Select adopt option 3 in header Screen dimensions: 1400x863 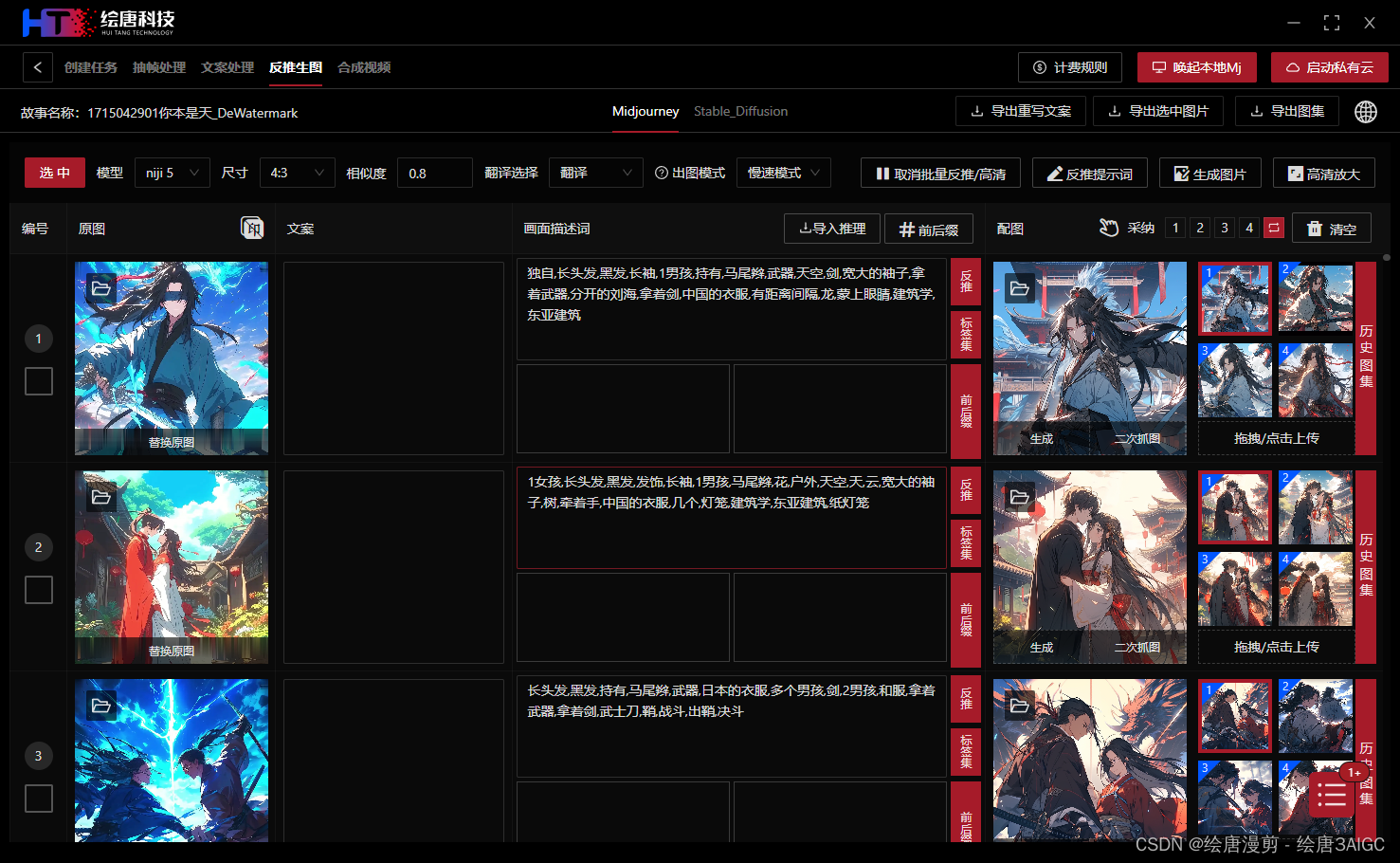pos(1225,228)
